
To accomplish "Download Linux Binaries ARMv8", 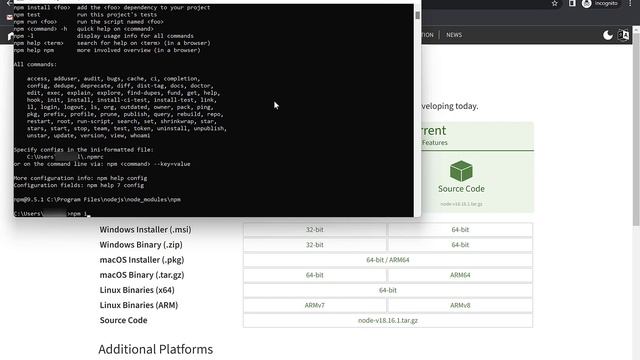I will (x=460, y=305).
